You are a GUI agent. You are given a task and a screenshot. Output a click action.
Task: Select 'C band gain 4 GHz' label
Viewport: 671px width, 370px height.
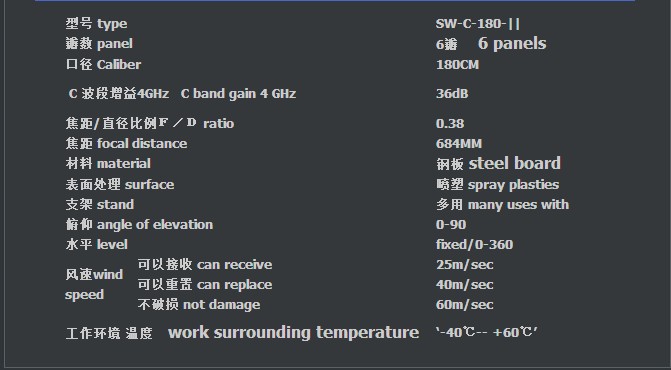238,94
